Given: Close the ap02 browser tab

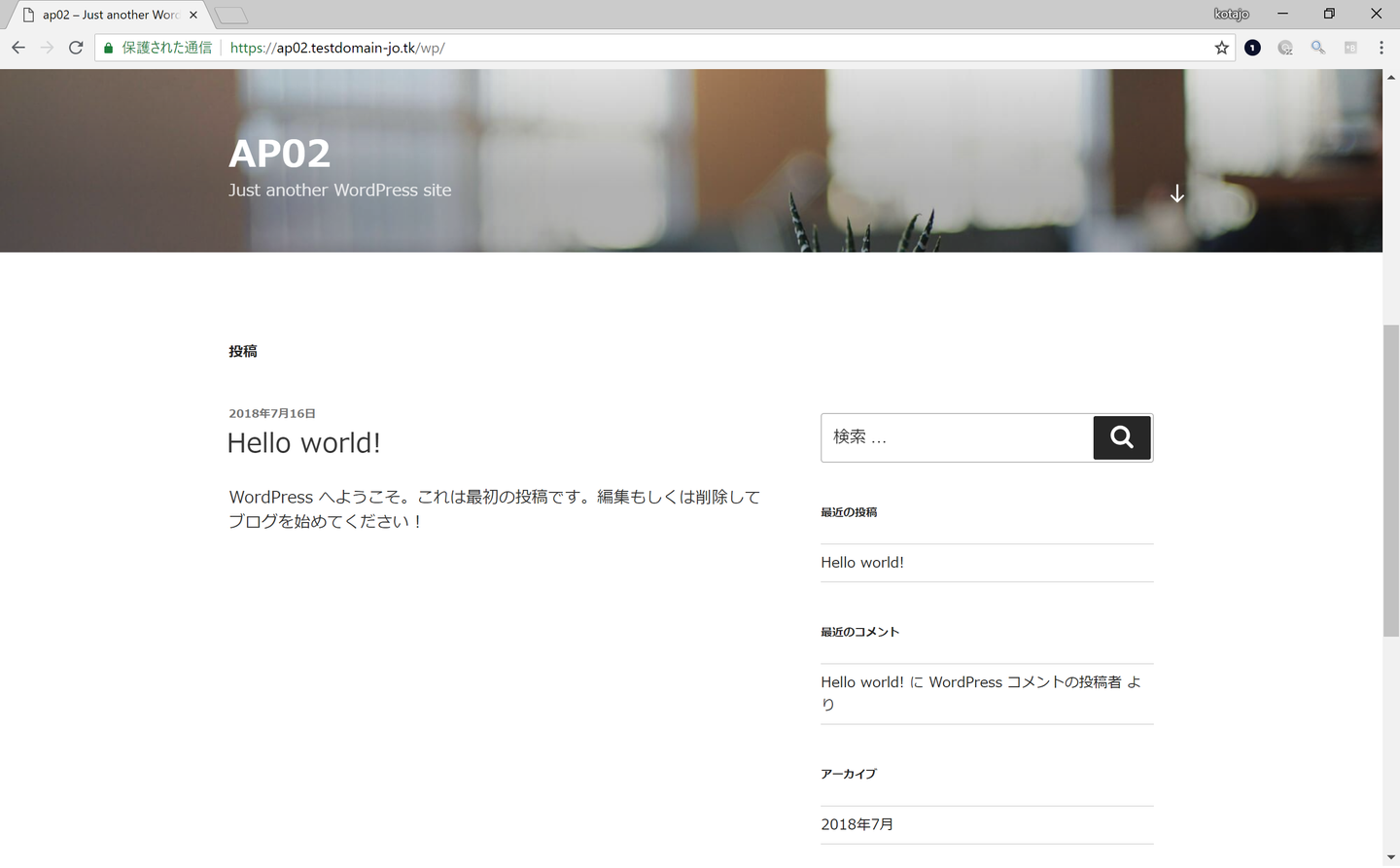Looking at the screenshot, I should click(x=193, y=15).
